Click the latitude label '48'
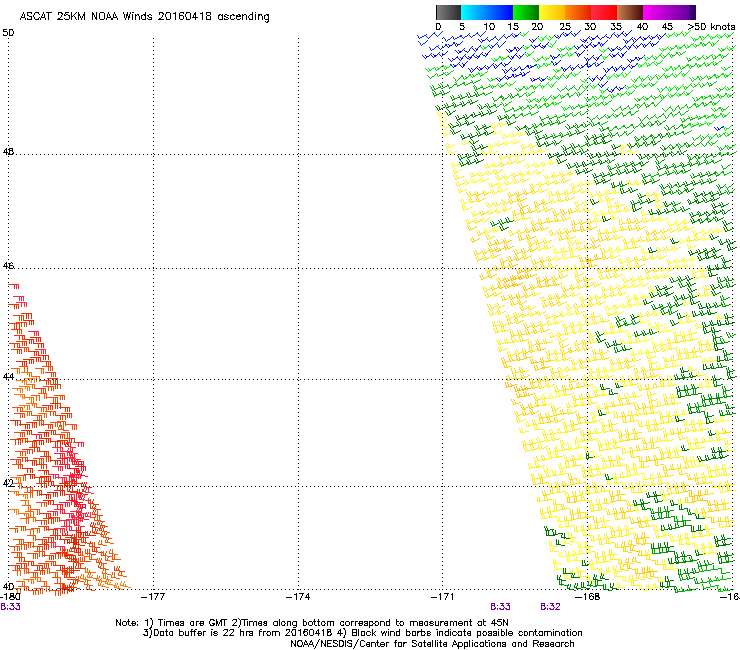 coord(8,152)
